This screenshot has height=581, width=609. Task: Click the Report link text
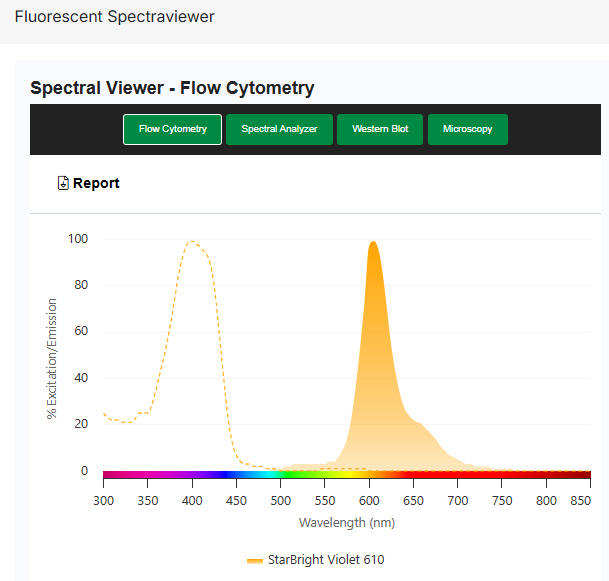(x=96, y=183)
